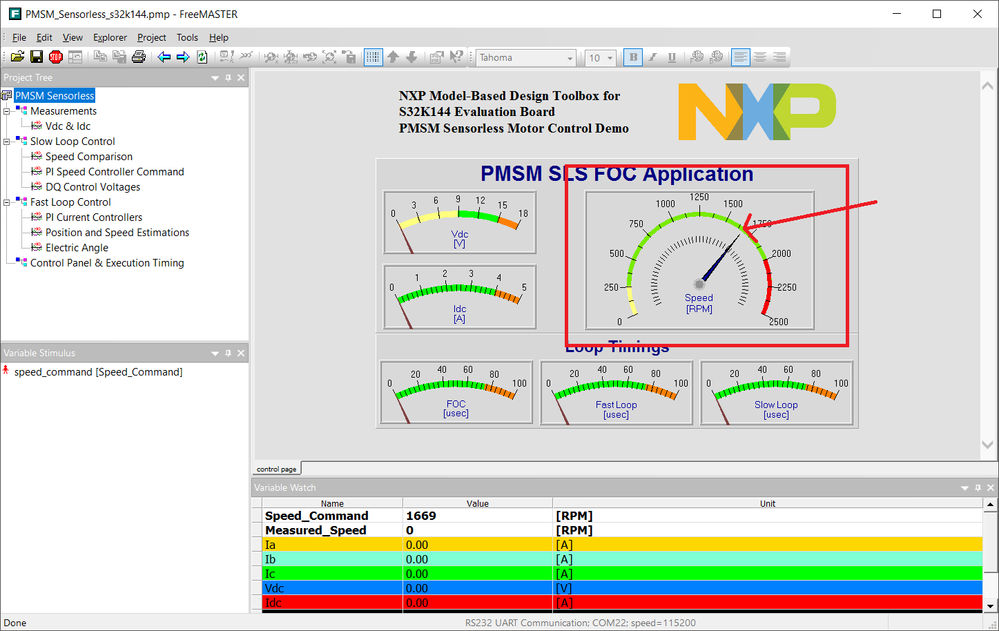Screen dimensions: 999x631
Task: Open the Tools menu
Action: pyautogui.click(x=187, y=38)
